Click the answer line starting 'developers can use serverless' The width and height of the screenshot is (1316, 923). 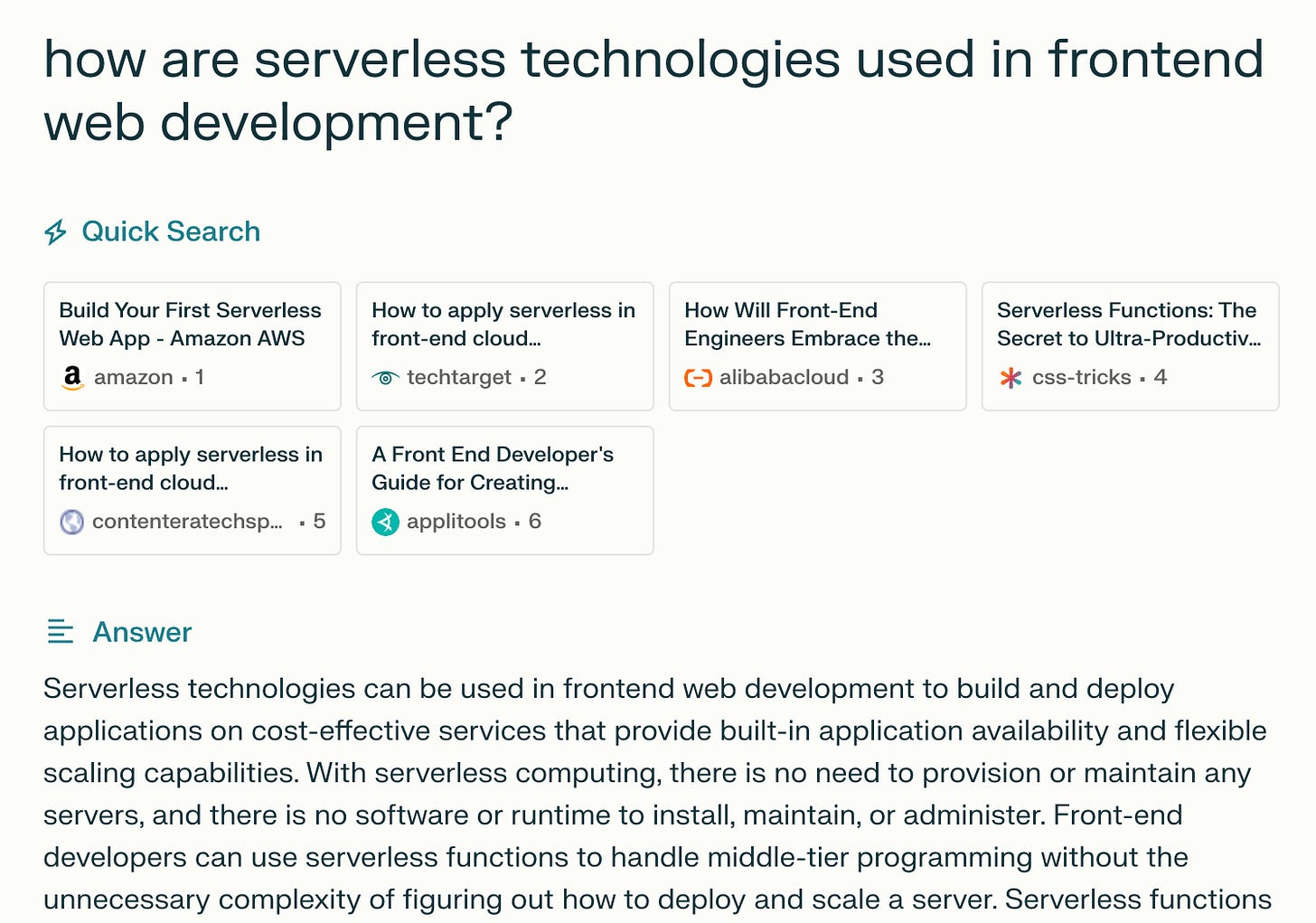coord(616,858)
